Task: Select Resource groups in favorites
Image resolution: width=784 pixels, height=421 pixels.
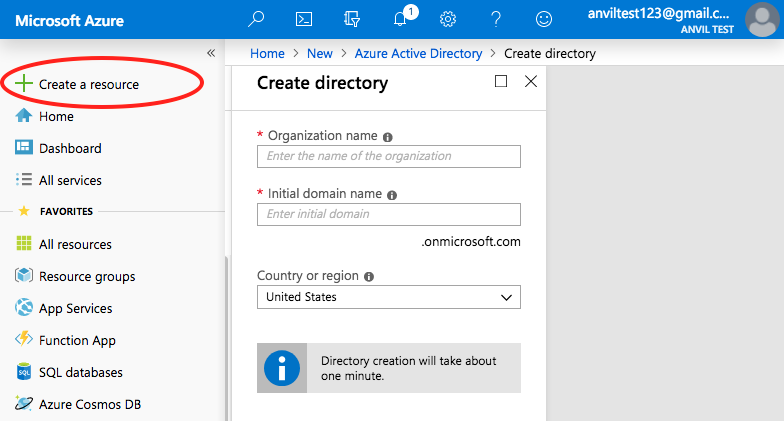Action: coord(87,276)
